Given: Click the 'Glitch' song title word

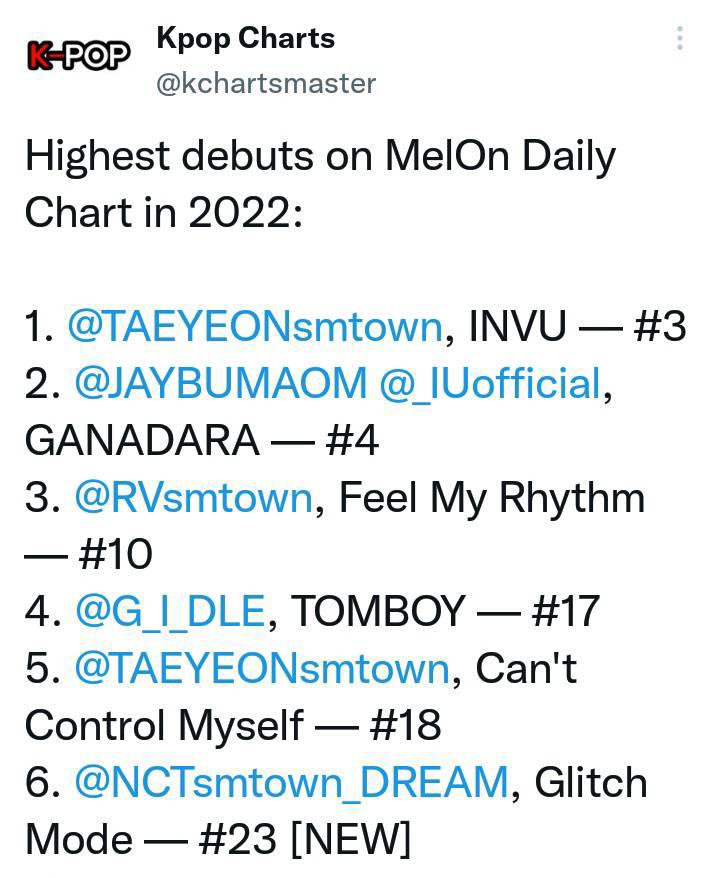Looking at the screenshot, I should [591, 782].
